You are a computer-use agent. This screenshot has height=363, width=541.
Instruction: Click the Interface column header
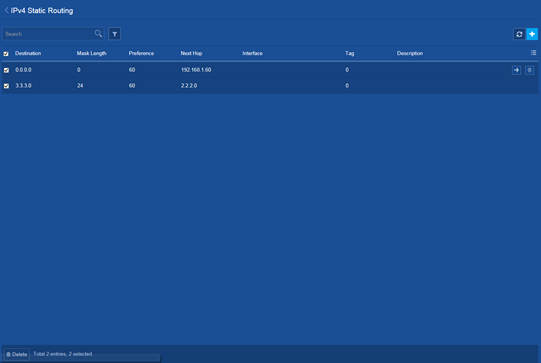click(x=253, y=53)
